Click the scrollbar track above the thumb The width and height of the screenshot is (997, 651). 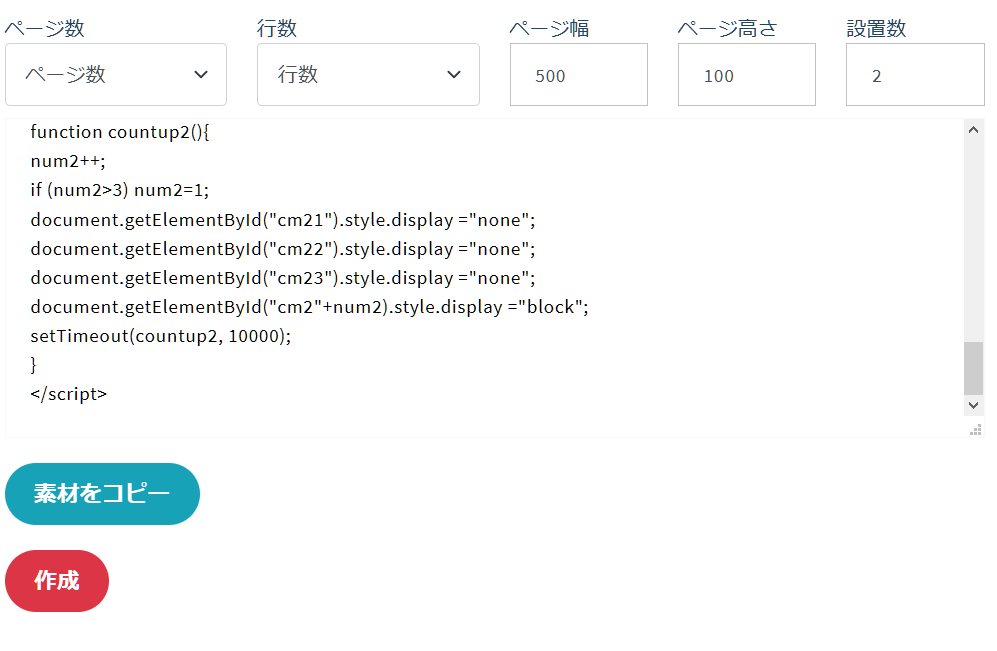tap(973, 240)
